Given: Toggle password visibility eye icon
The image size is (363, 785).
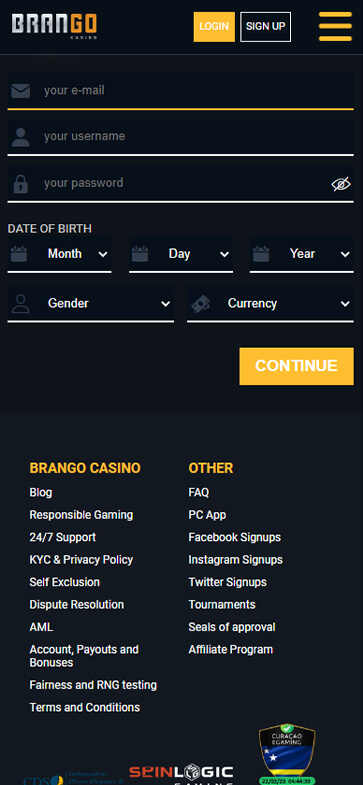Looking at the screenshot, I should [341, 184].
